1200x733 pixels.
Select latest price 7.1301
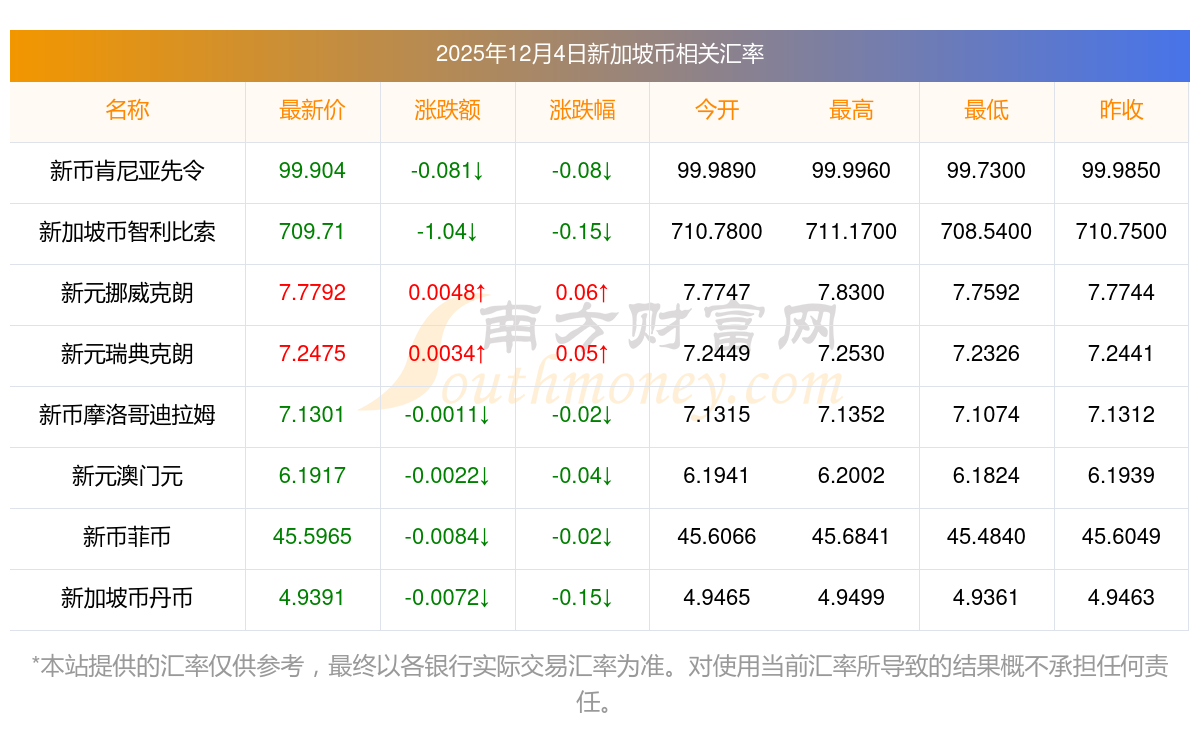point(312,415)
